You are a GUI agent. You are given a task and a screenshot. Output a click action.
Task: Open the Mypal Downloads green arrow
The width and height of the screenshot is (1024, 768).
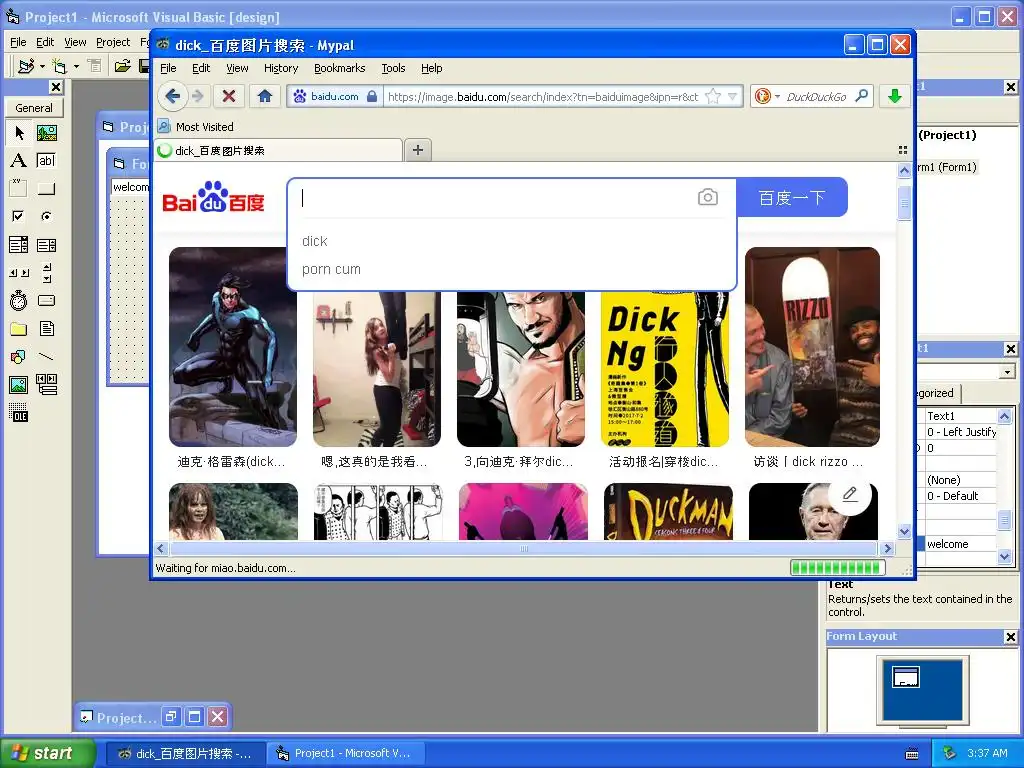[895, 97]
